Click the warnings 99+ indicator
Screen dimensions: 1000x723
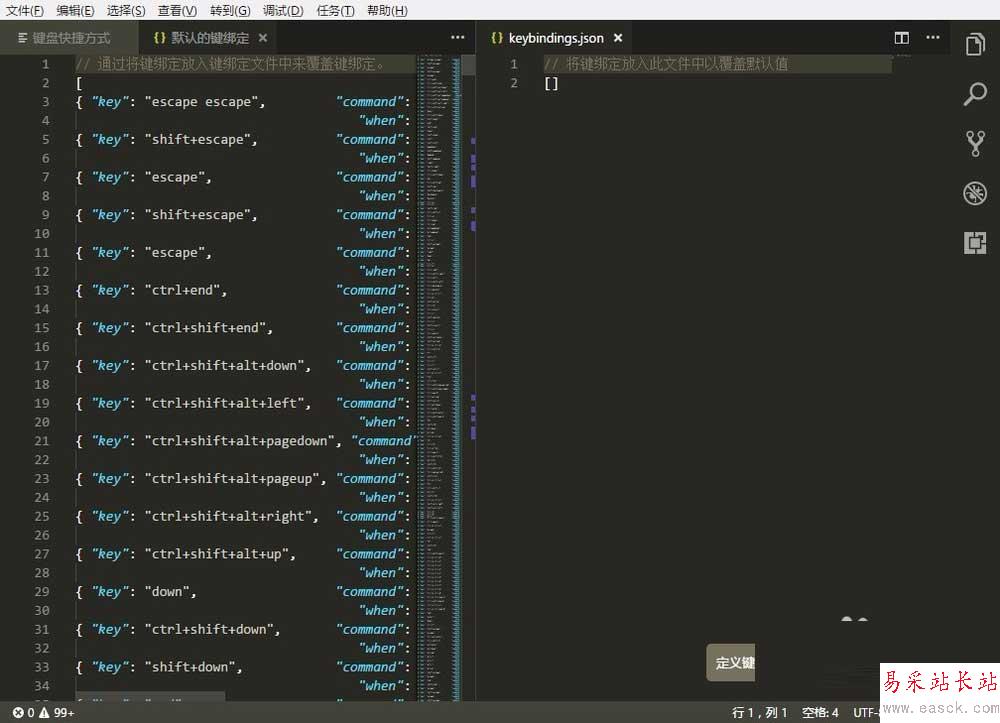tap(57, 713)
